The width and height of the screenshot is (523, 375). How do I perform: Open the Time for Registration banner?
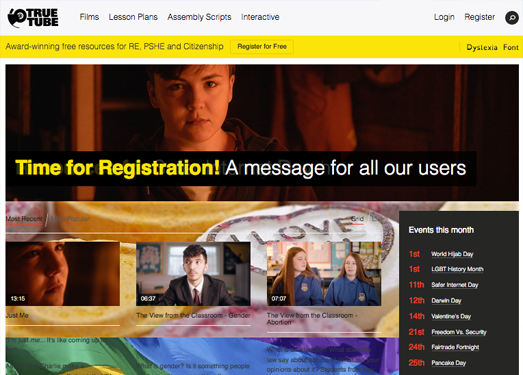240,168
